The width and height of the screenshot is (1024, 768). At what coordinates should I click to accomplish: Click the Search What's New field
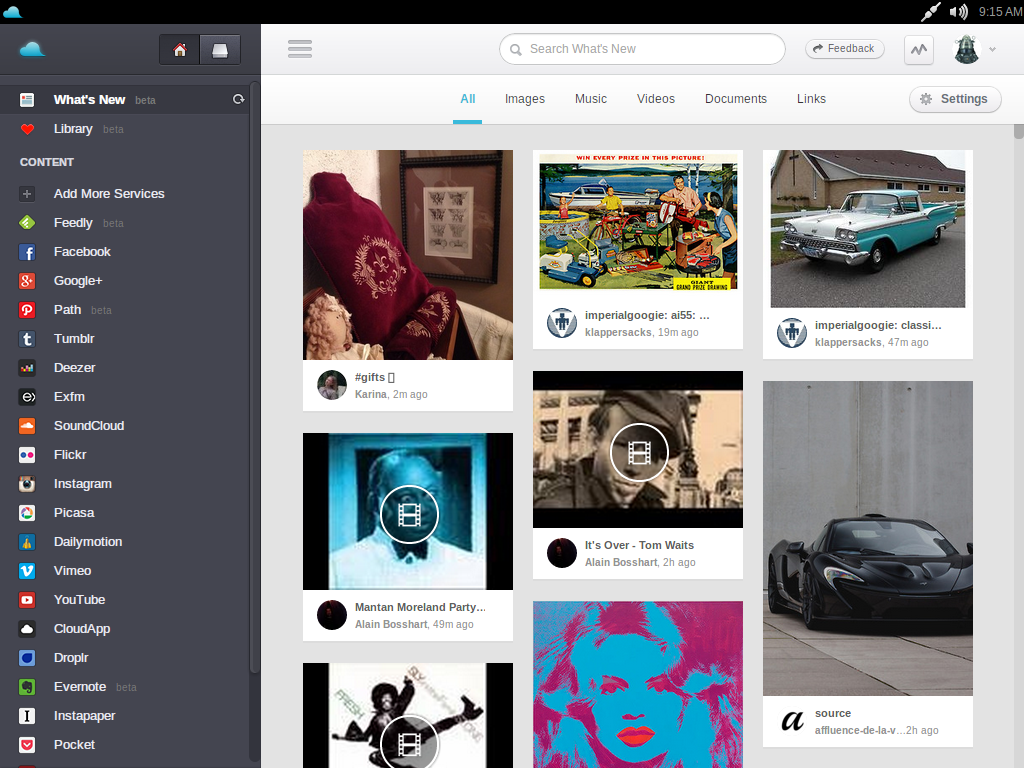click(x=643, y=49)
